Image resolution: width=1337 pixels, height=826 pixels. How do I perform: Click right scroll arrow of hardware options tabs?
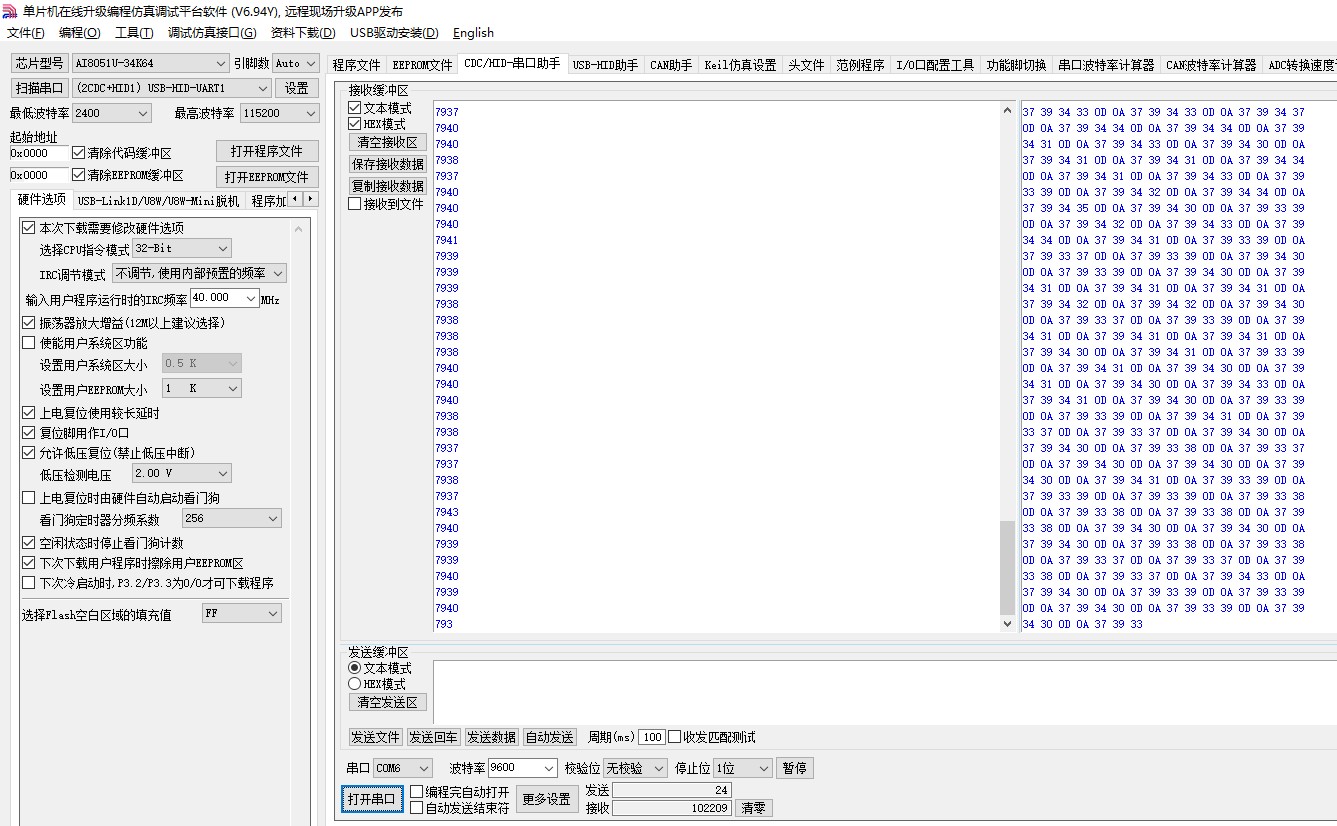click(x=310, y=199)
